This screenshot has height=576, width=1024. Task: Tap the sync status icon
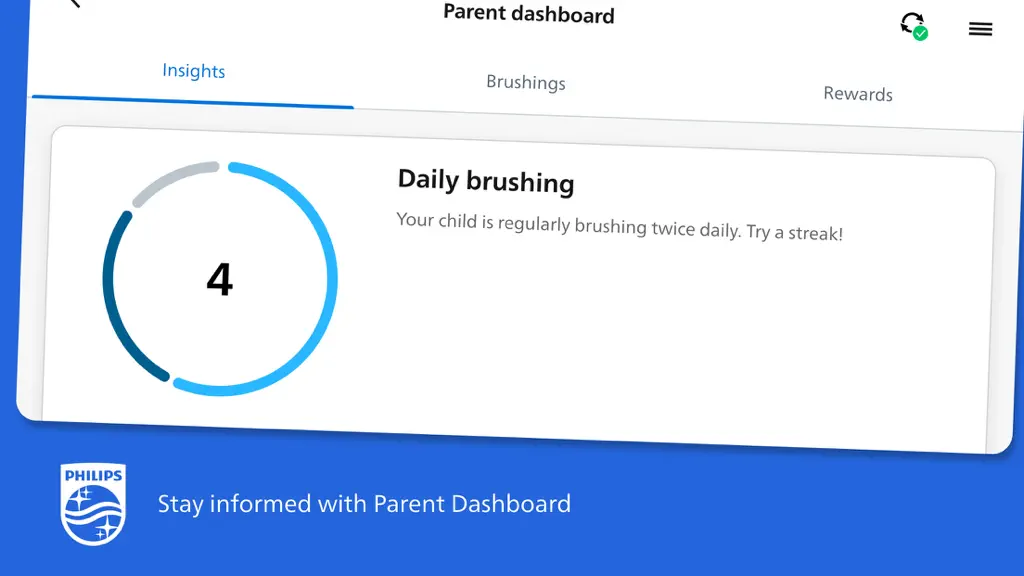click(x=913, y=25)
